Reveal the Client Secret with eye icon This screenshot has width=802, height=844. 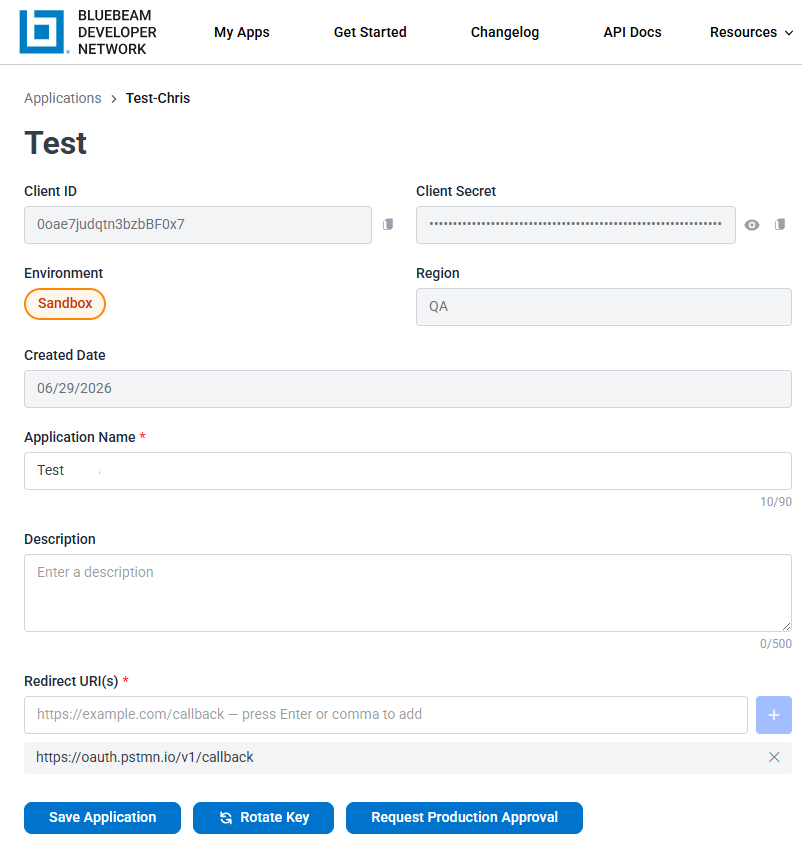pos(752,225)
